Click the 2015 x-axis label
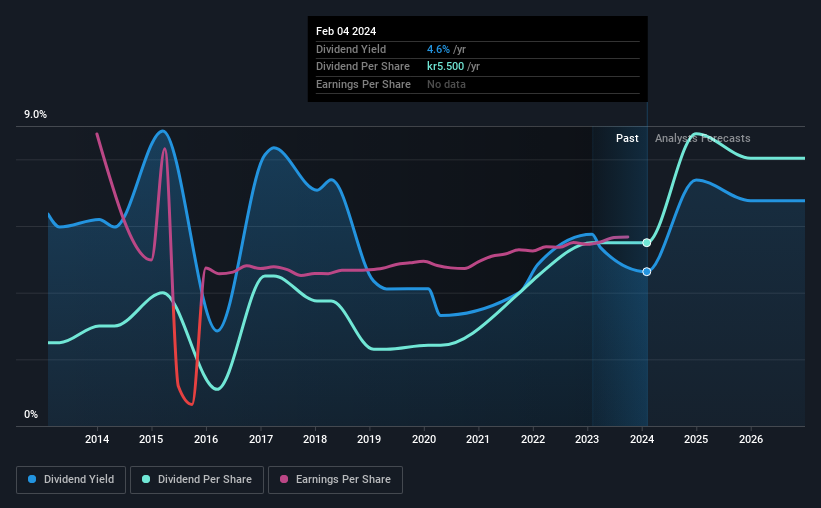821x508 pixels. click(151, 439)
